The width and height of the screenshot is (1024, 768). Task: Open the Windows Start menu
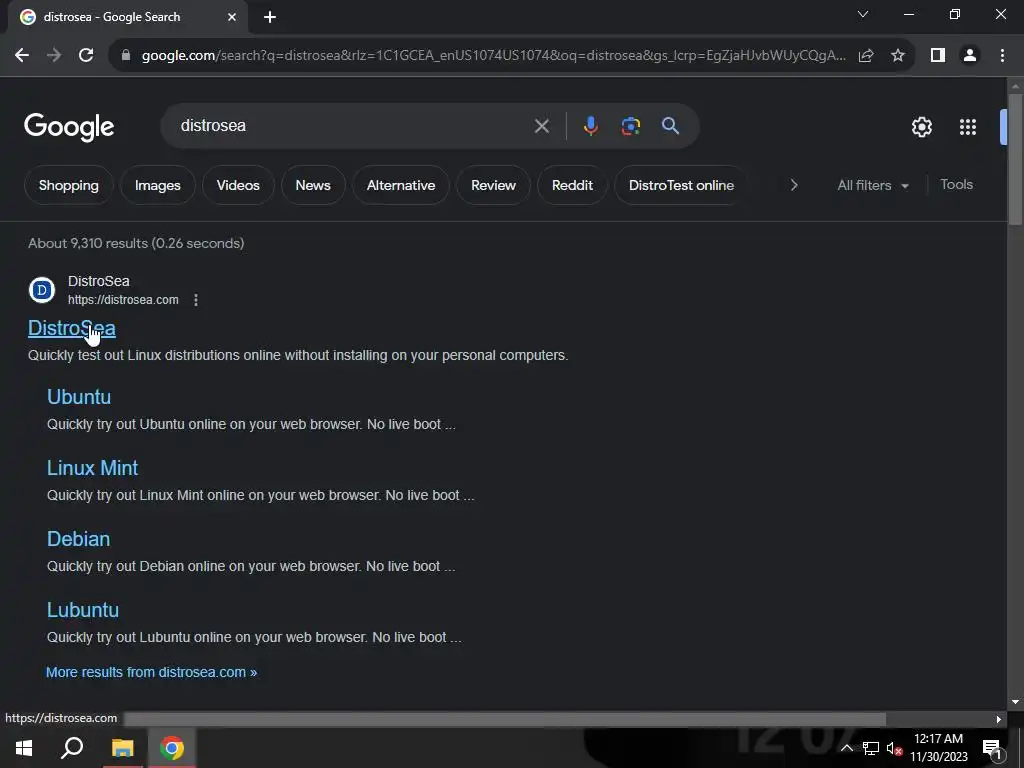[24, 748]
